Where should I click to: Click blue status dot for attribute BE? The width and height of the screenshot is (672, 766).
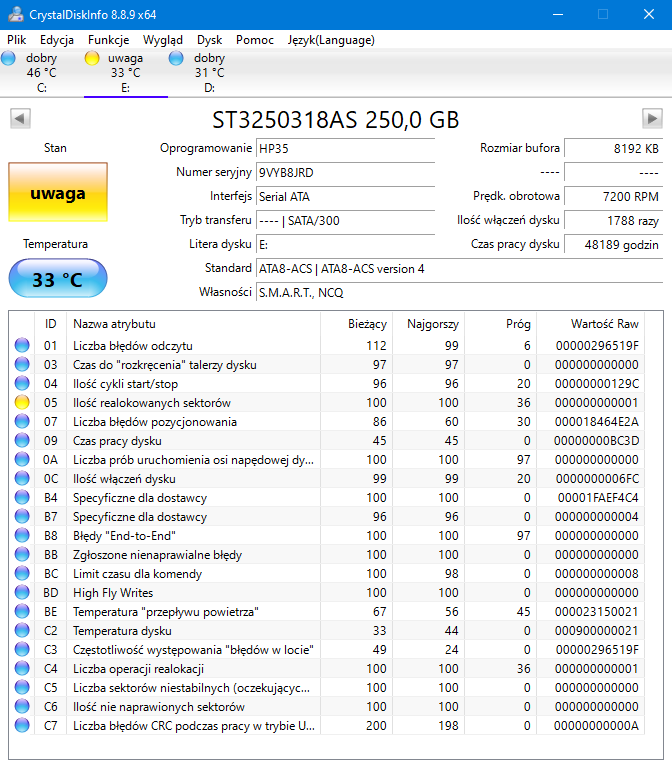coord(22,612)
